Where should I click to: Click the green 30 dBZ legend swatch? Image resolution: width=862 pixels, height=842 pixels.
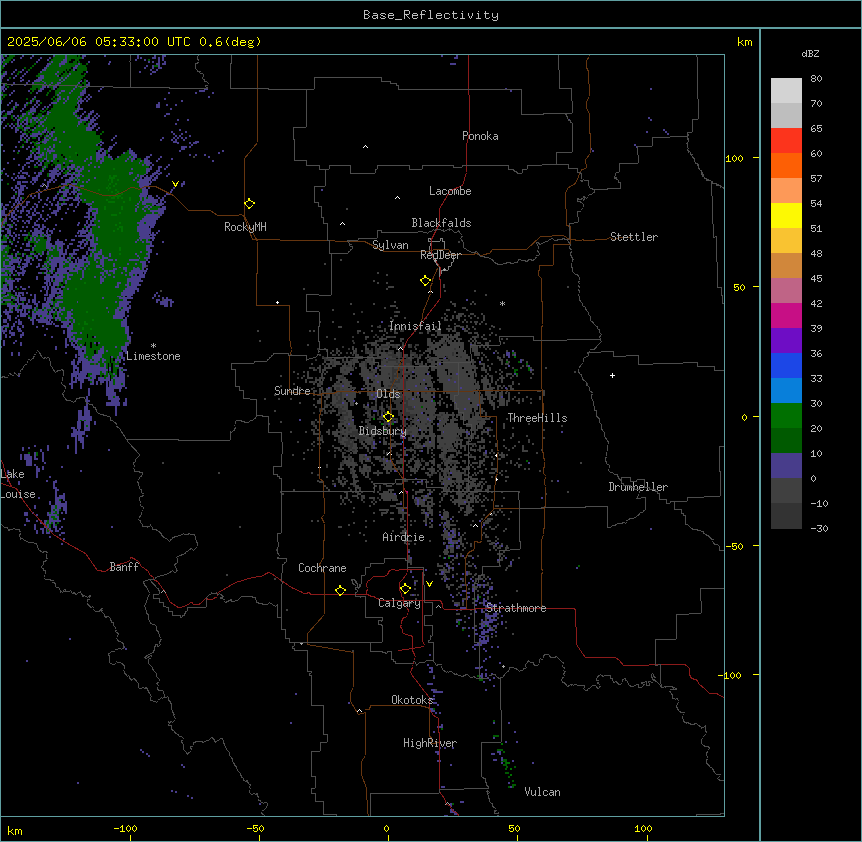(x=786, y=416)
